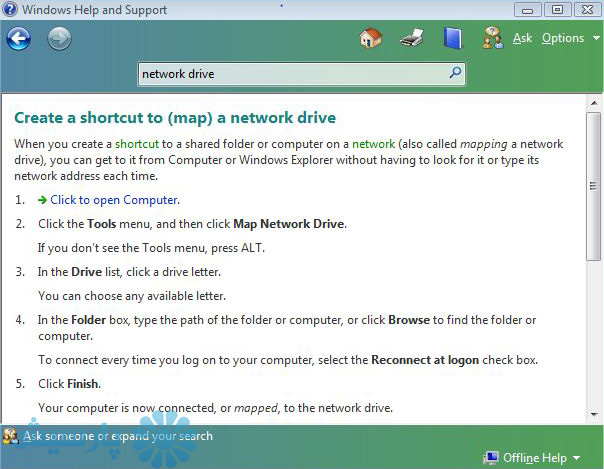Expand the Options dropdown arrow
The height and width of the screenshot is (469, 604).
click(x=596, y=38)
